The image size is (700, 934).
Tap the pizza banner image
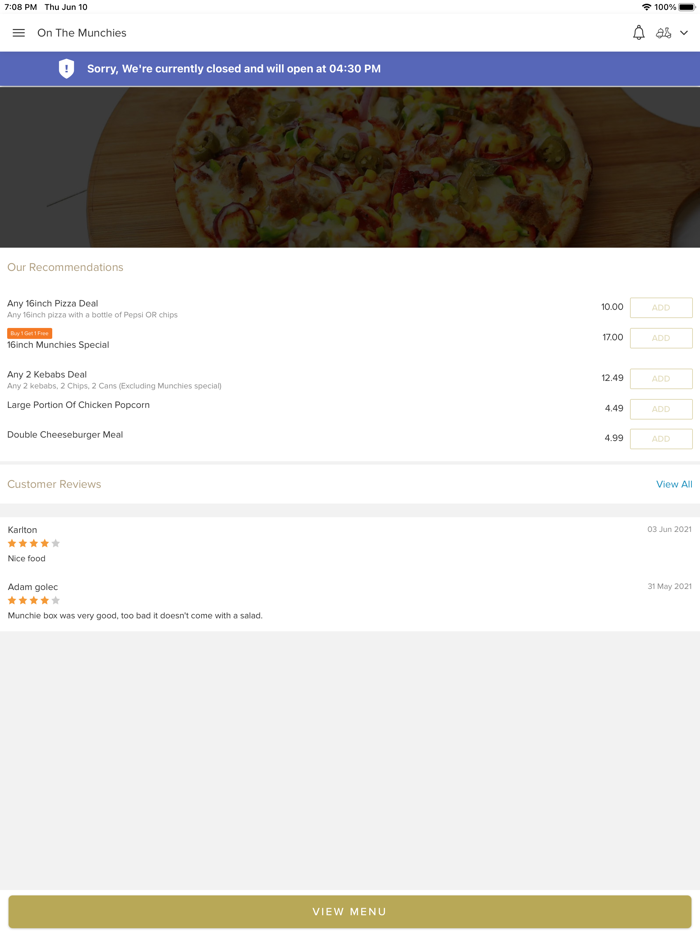pos(350,167)
